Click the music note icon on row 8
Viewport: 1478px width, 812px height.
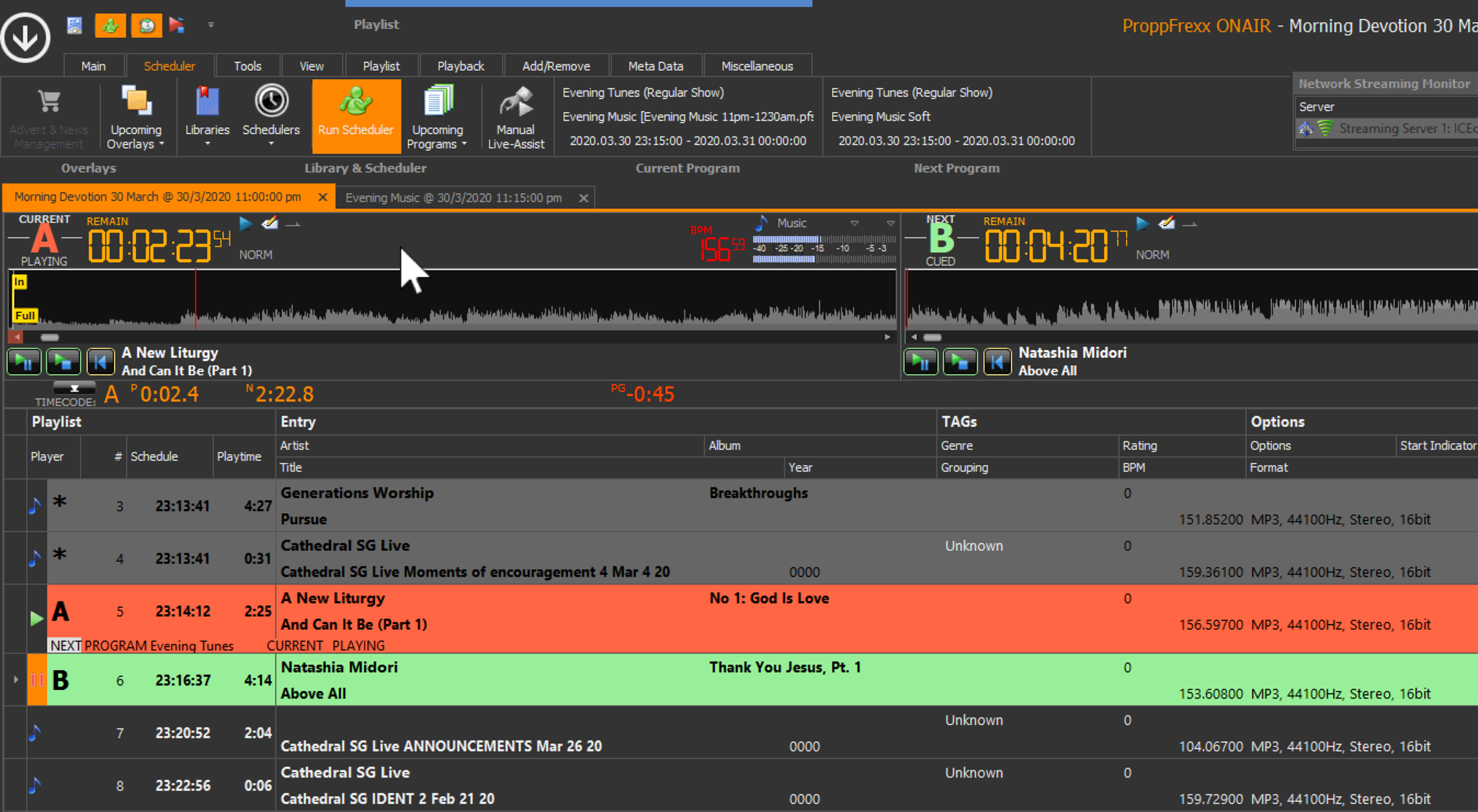click(x=34, y=786)
